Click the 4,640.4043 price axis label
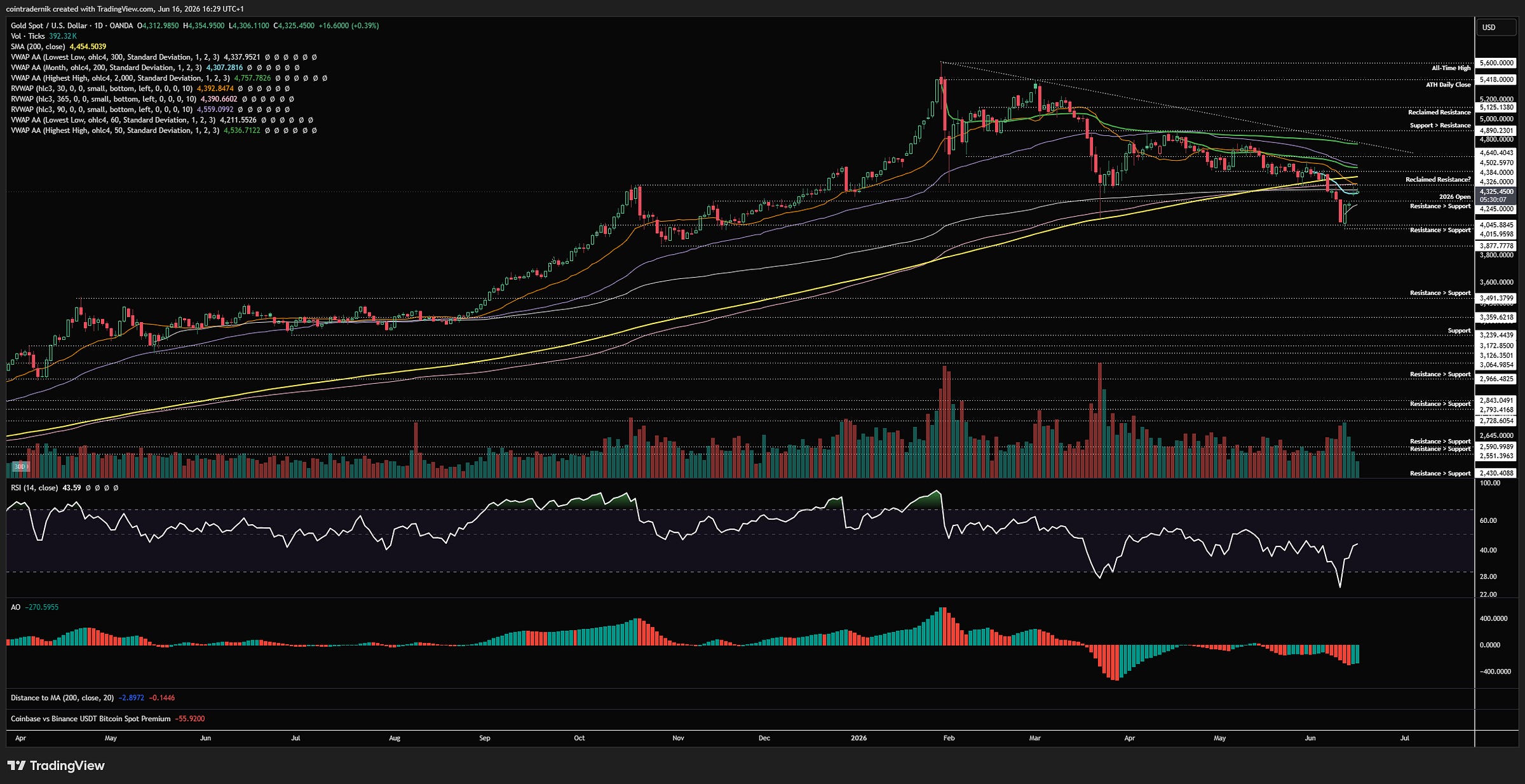1525x784 pixels. 1496,152
